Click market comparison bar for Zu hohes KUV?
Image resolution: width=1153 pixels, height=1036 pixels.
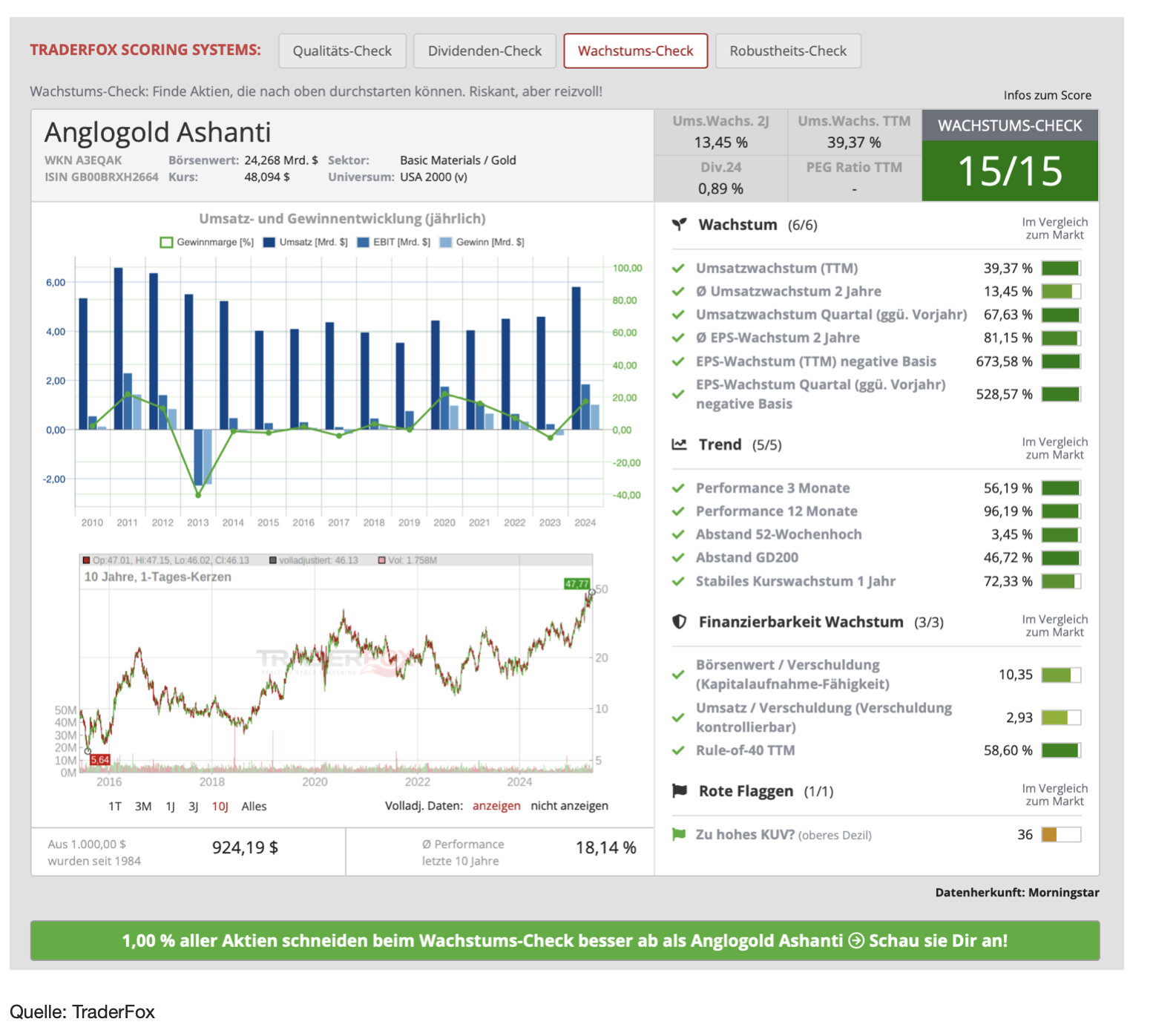[x=1061, y=834]
